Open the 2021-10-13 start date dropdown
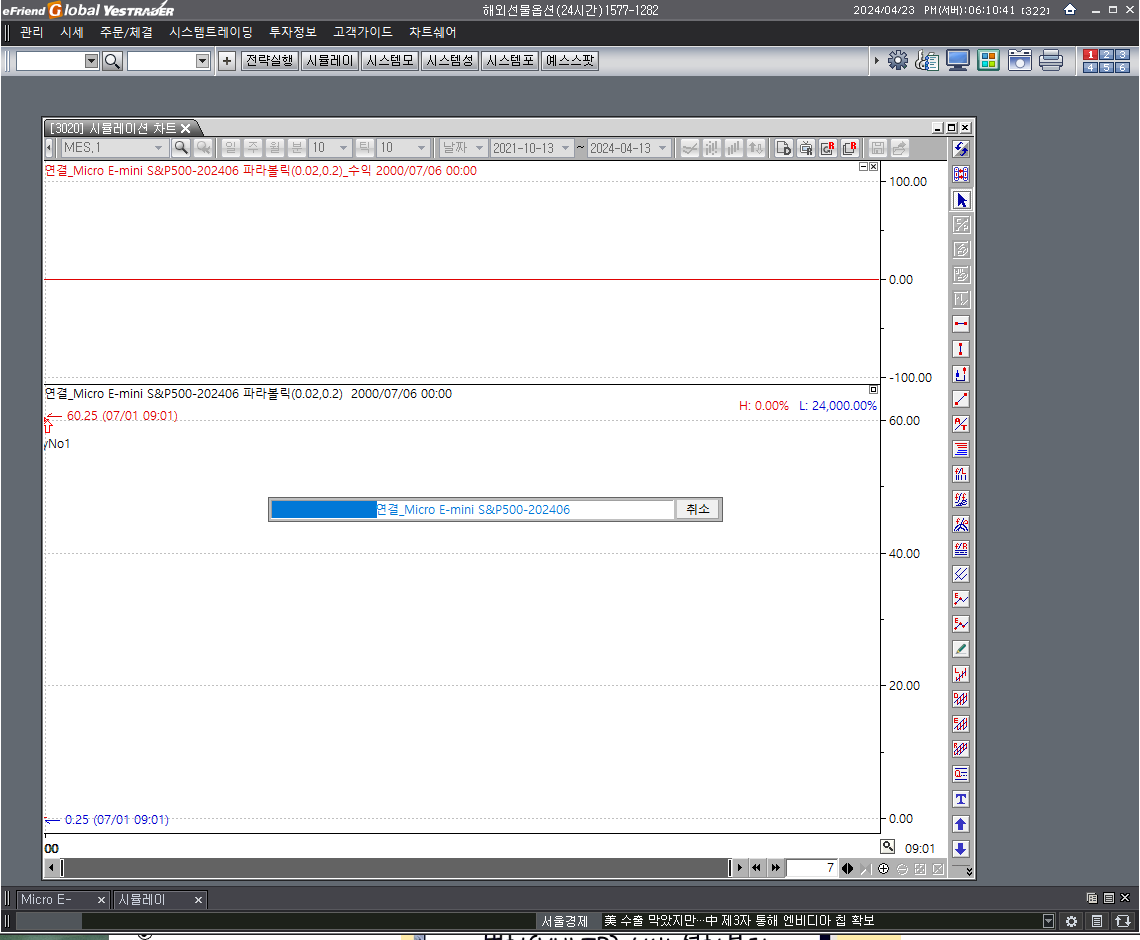 click(x=566, y=148)
